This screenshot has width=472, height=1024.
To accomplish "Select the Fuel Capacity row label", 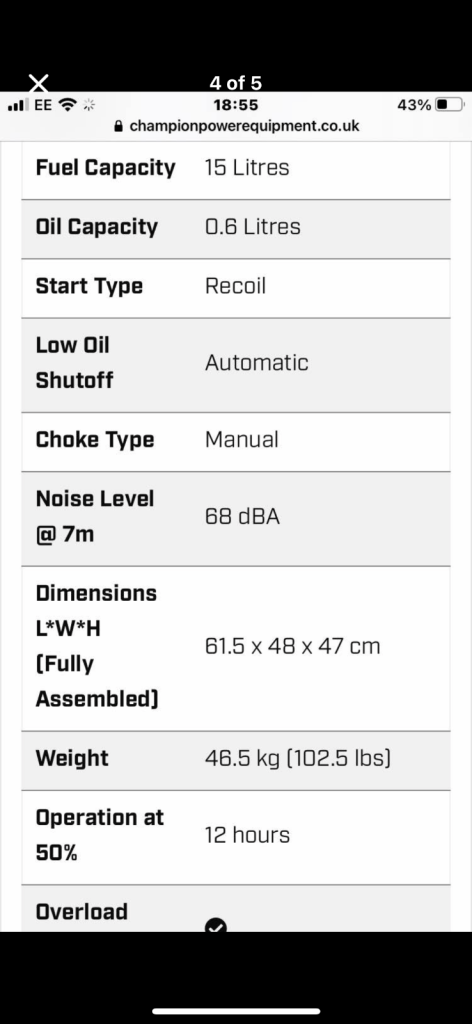I will 105,168.
